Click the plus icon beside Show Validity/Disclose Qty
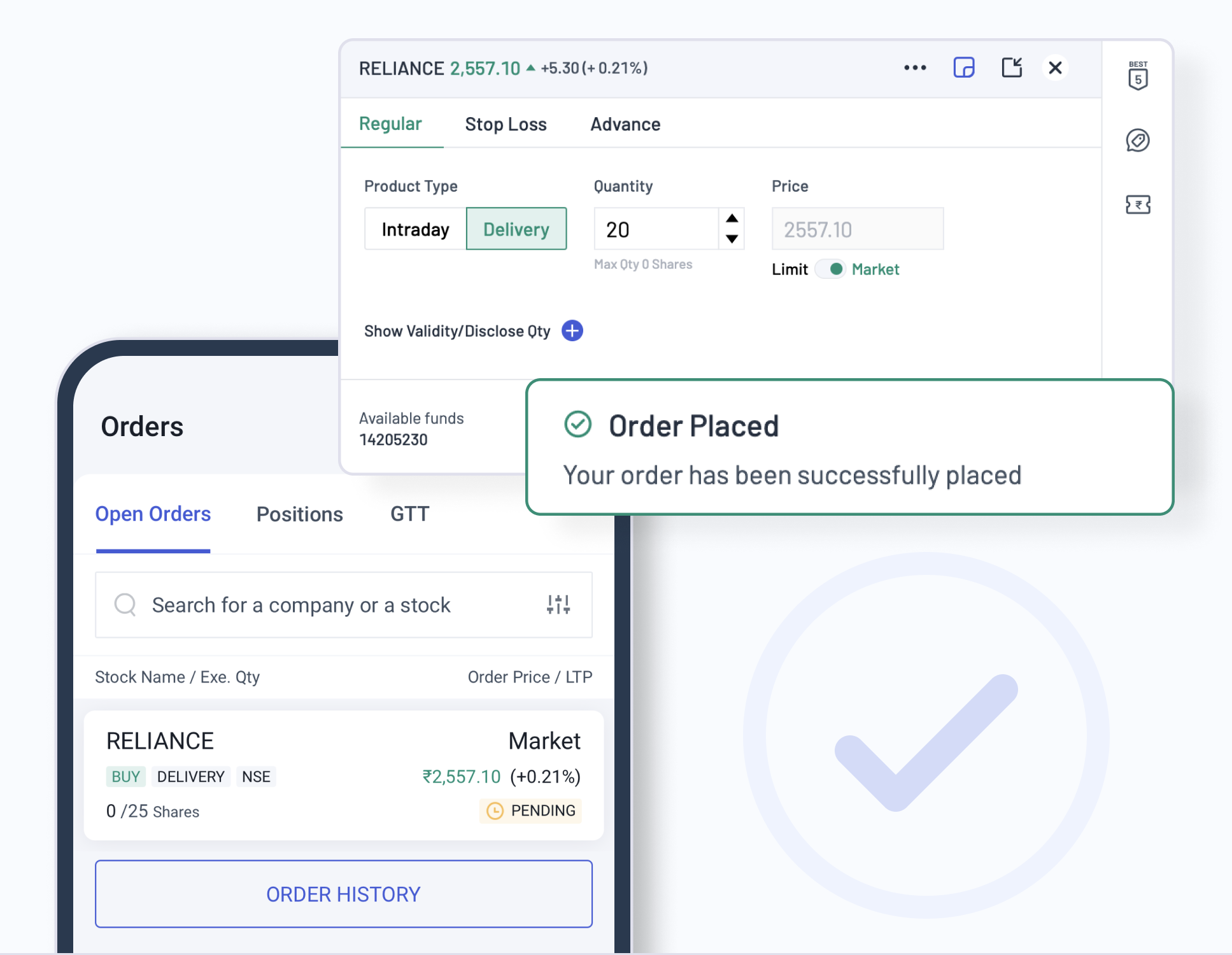Viewport: 1232px width, 955px height. [572, 330]
